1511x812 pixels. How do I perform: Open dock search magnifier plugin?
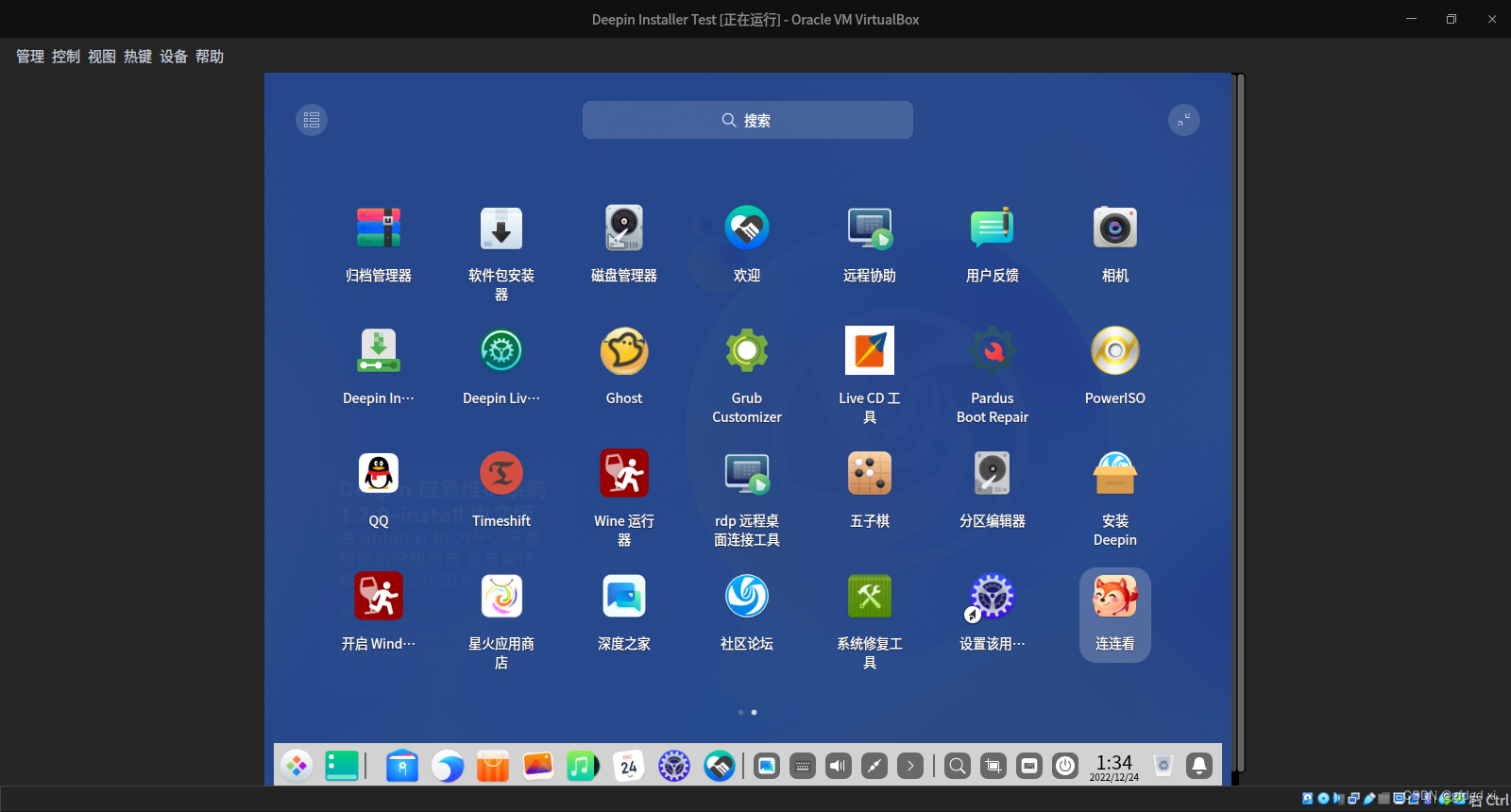click(x=958, y=766)
